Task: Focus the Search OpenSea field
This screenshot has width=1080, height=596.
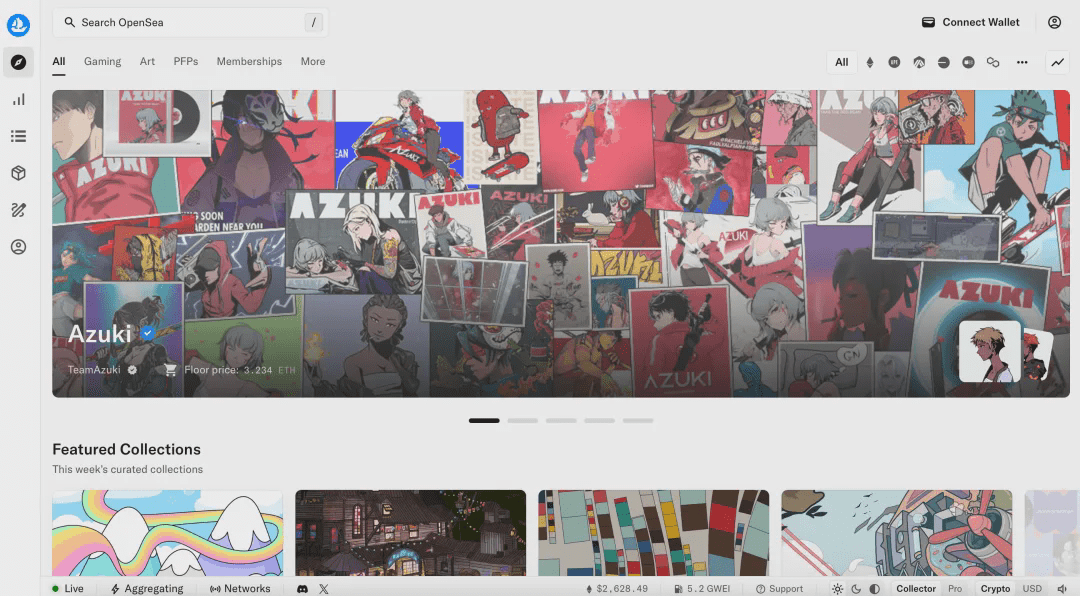Action: point(190,23)
